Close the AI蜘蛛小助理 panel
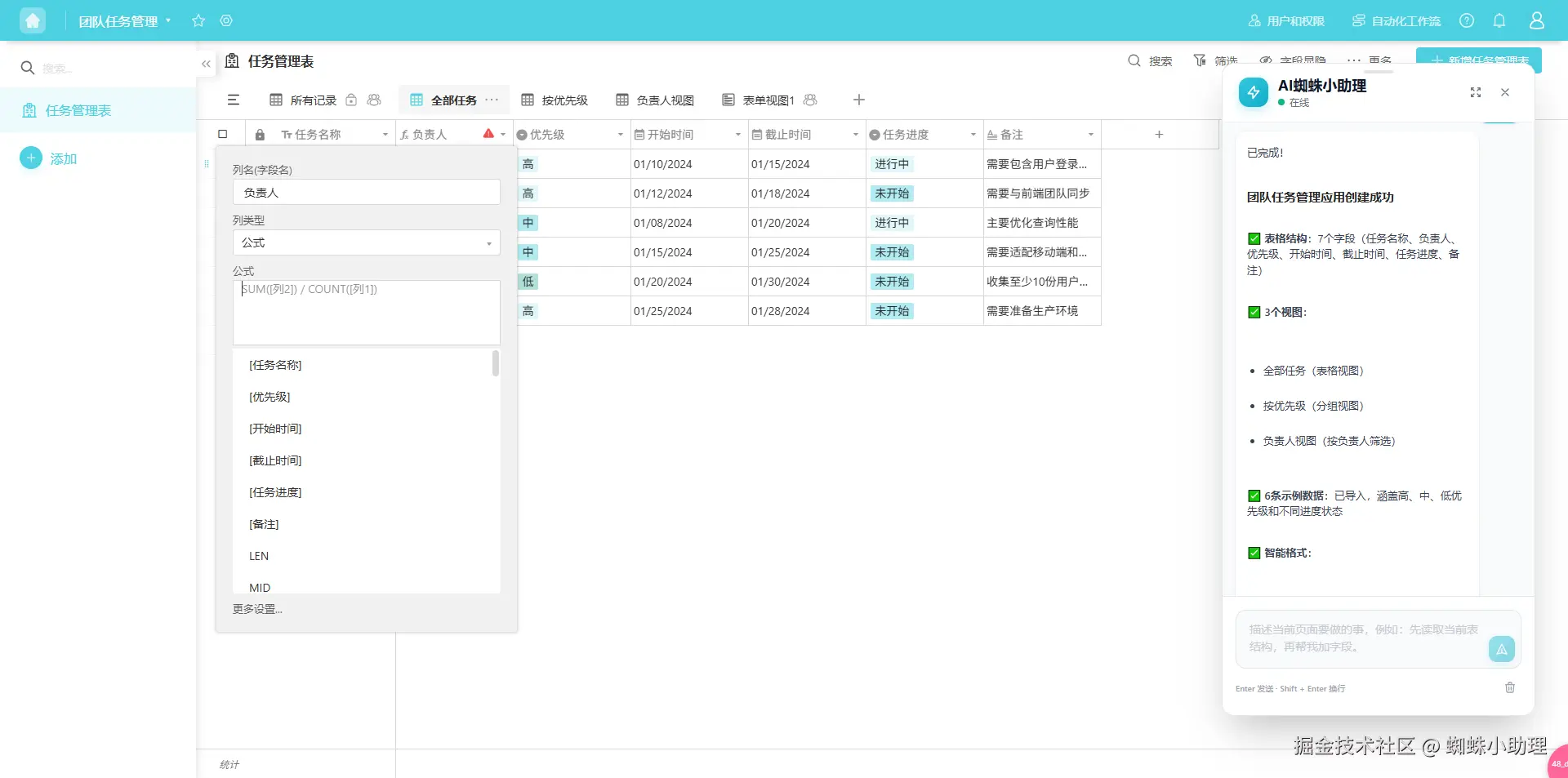 point(1505,92)
